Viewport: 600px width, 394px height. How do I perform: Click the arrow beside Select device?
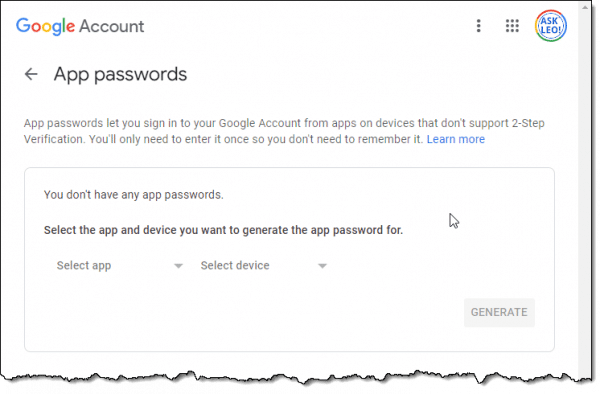pos(323,266)
